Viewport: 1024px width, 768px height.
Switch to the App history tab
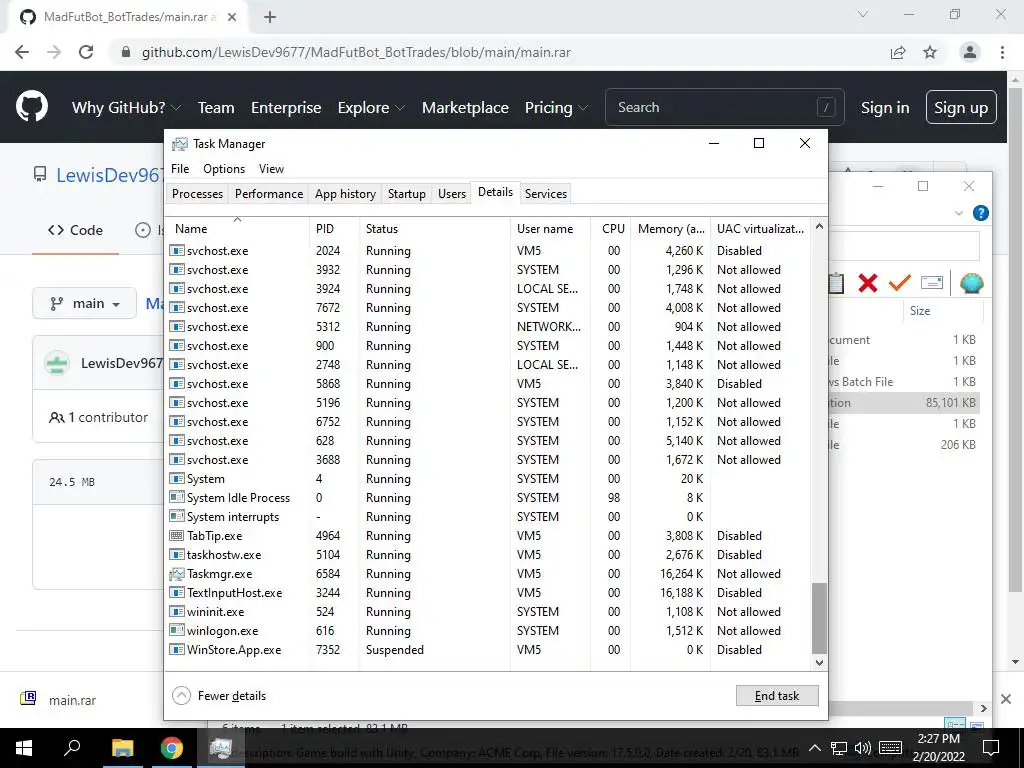click(345, 193)
